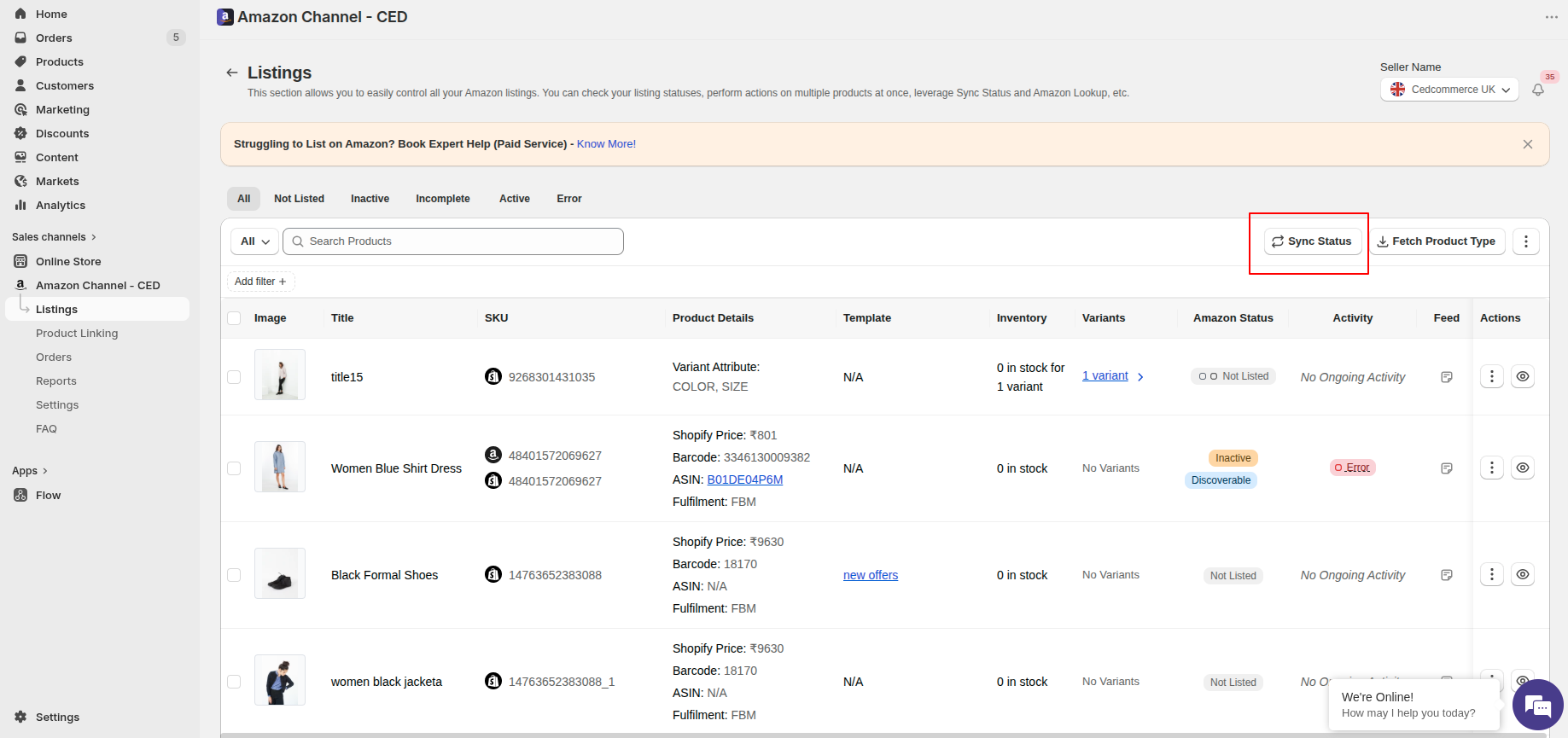Go to Products in sidebar
The width and height of the screenshot is (1568, 738).
[x=60, y=61]
